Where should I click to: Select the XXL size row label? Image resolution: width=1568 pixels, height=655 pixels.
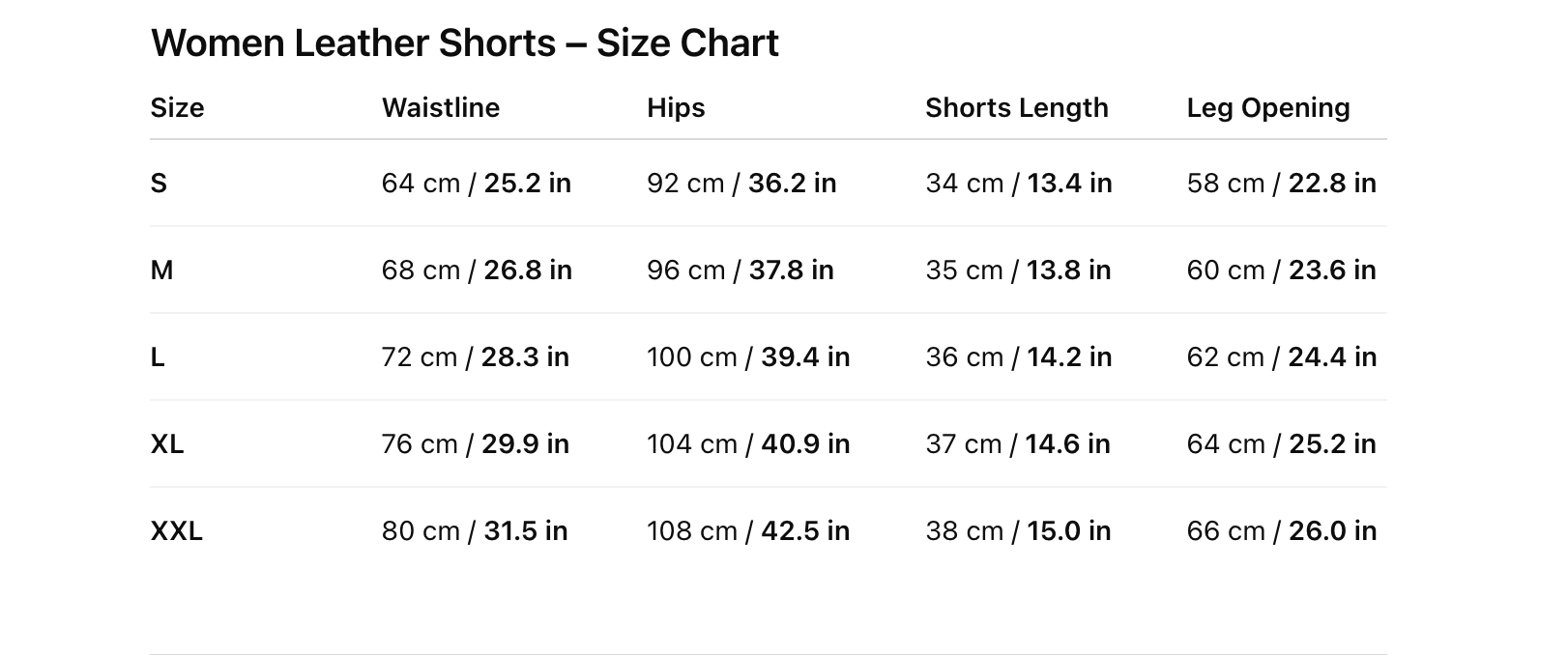[x=176, y=531]
